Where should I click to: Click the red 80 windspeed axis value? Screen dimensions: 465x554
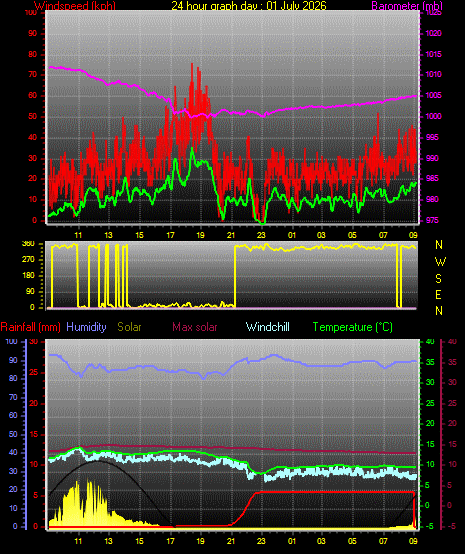pos(33,54)
